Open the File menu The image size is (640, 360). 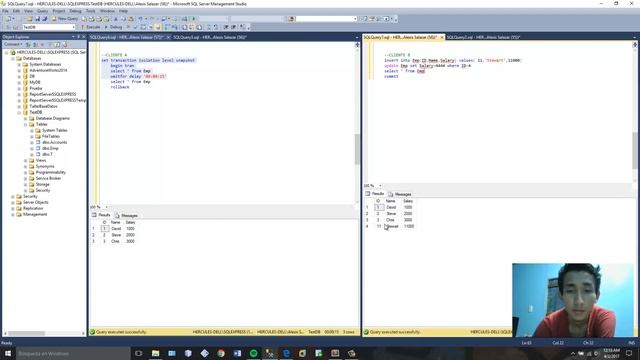5,11
